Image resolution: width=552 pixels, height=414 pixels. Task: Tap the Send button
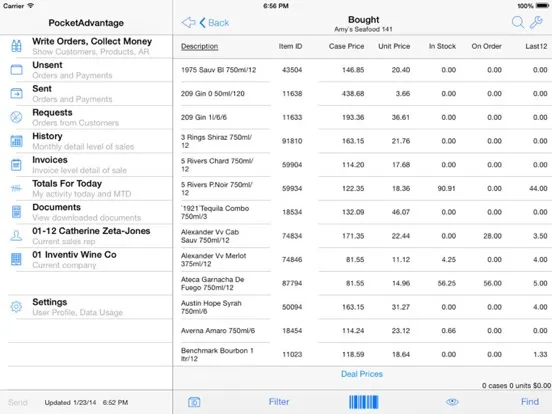pos(18,402)
